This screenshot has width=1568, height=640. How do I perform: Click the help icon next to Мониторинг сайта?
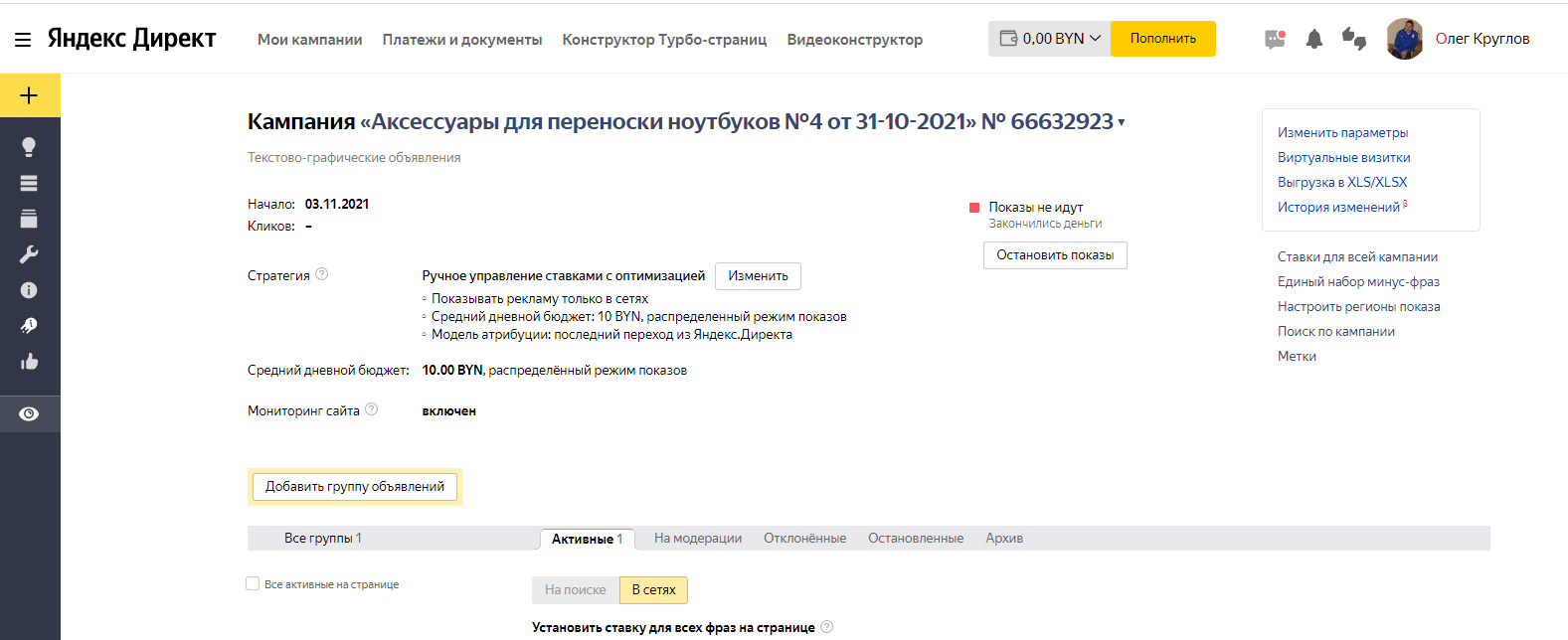[372, 409]
